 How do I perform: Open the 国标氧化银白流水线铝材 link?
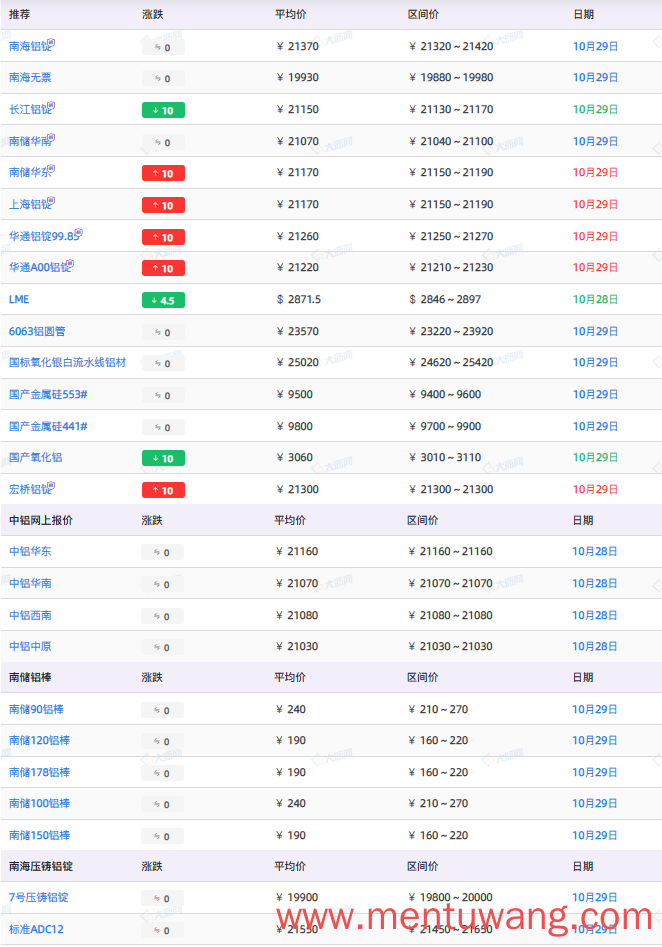67,362
